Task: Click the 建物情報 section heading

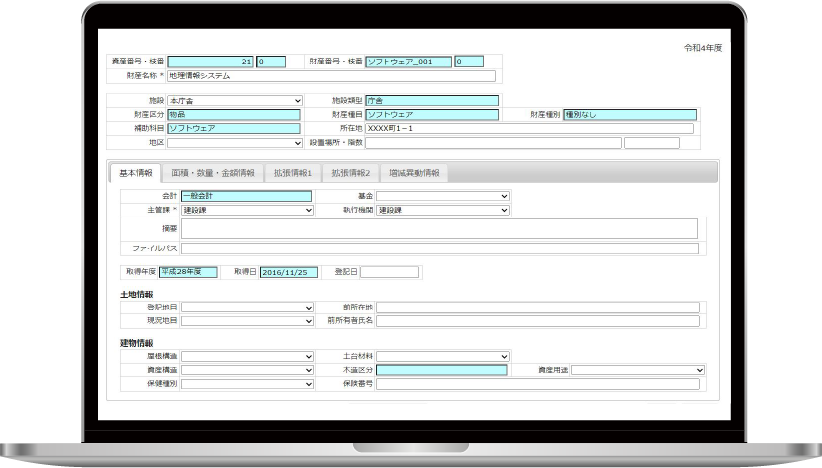Action: [136, 343]
